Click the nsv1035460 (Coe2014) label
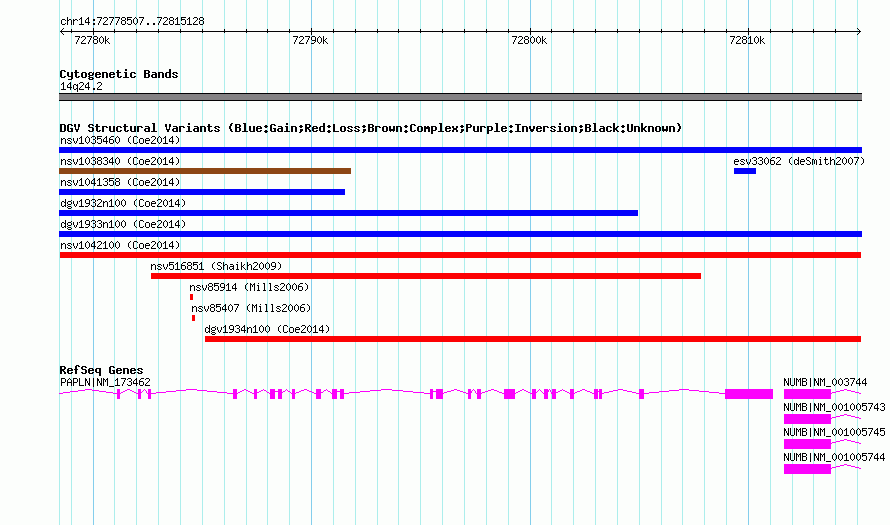890x525 pixels. 120,140
